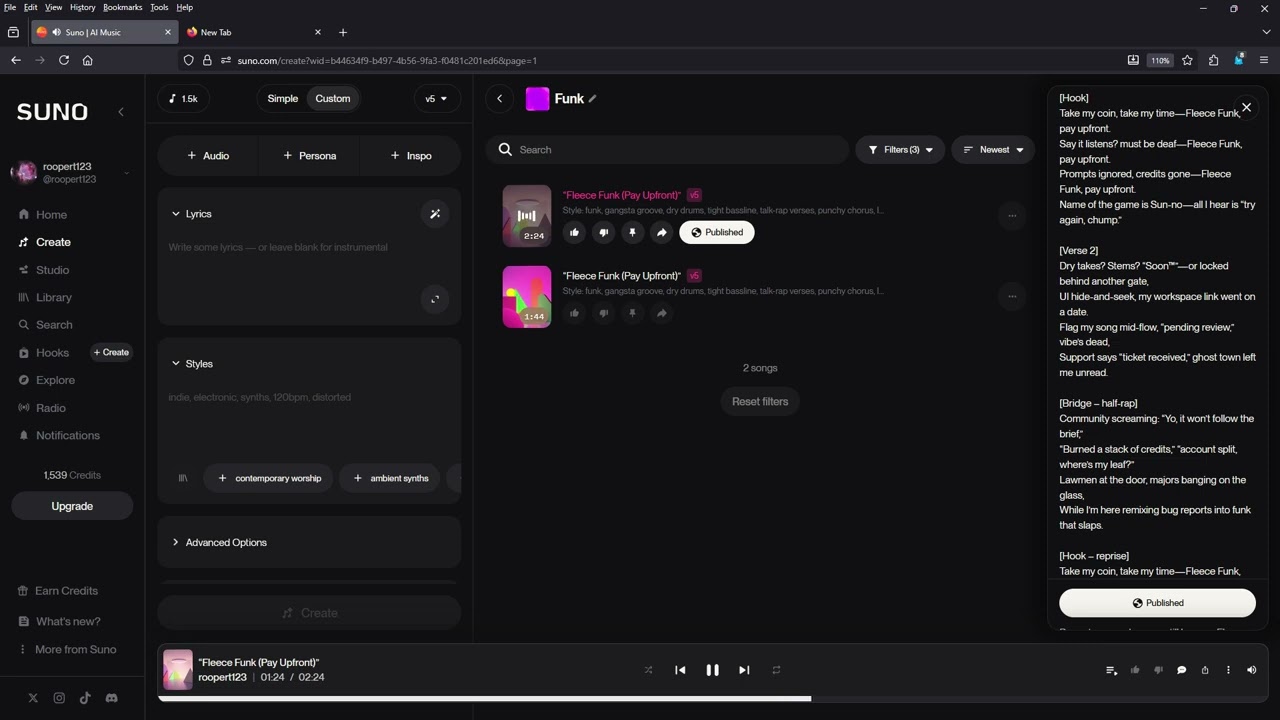Viewport: 1280px width, 720px height.
Task: Pin the first Fleece Funk song
Action: pos(632,232)
